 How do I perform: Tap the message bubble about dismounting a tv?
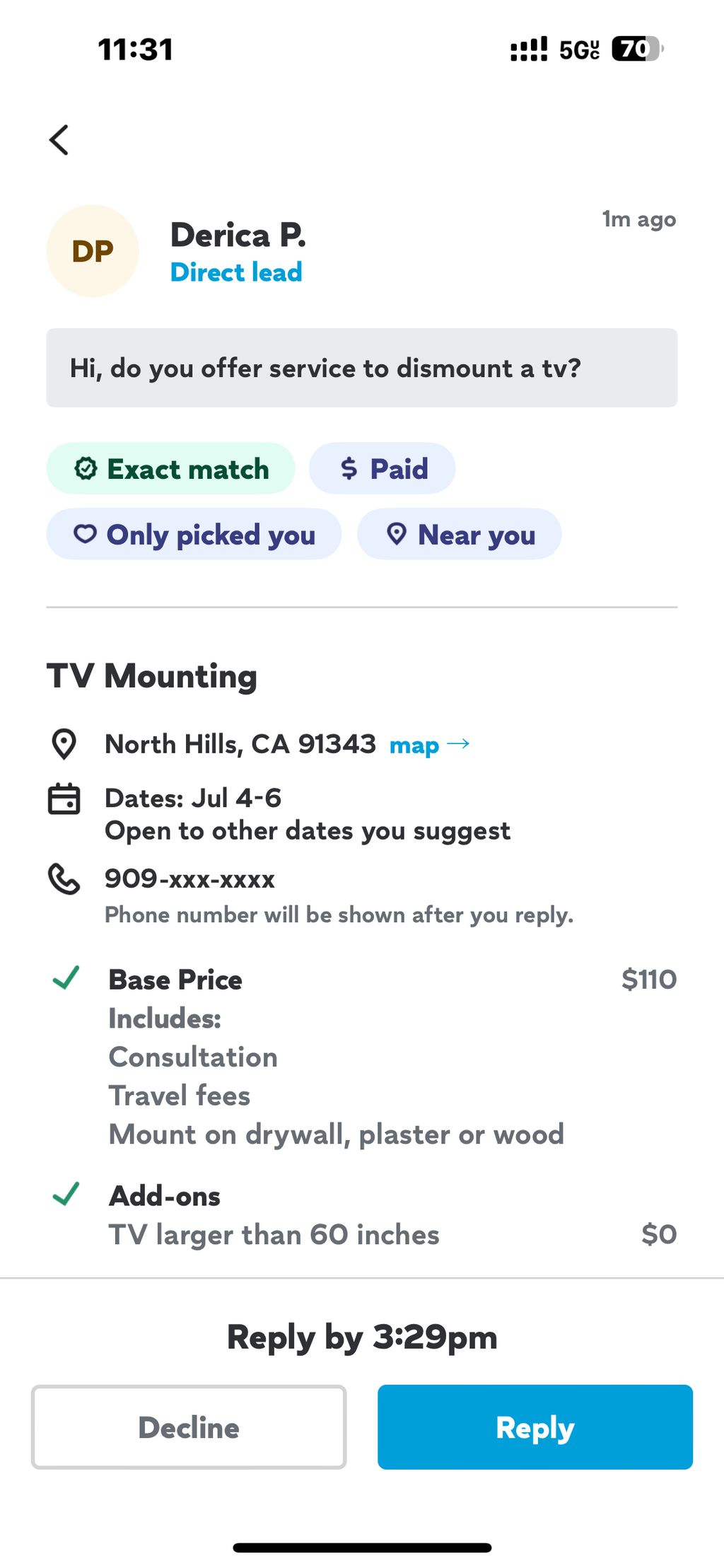click(362, 368)
